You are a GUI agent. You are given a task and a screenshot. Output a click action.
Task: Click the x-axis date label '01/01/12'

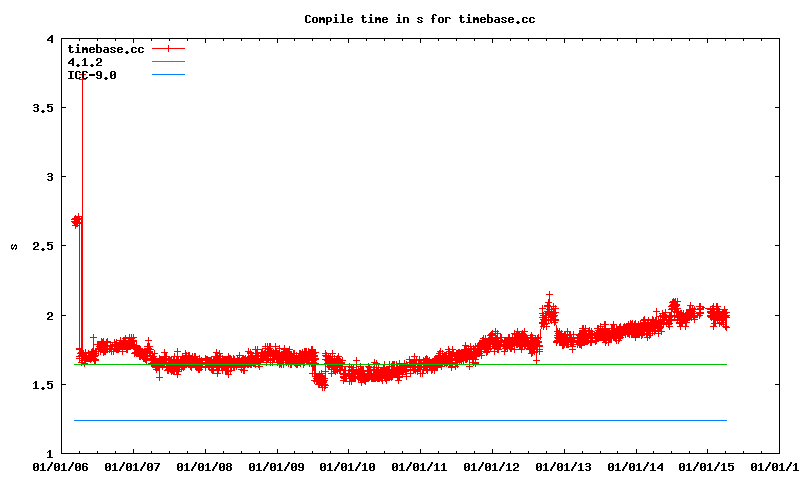pyautogui.click(x=492, y=466)
